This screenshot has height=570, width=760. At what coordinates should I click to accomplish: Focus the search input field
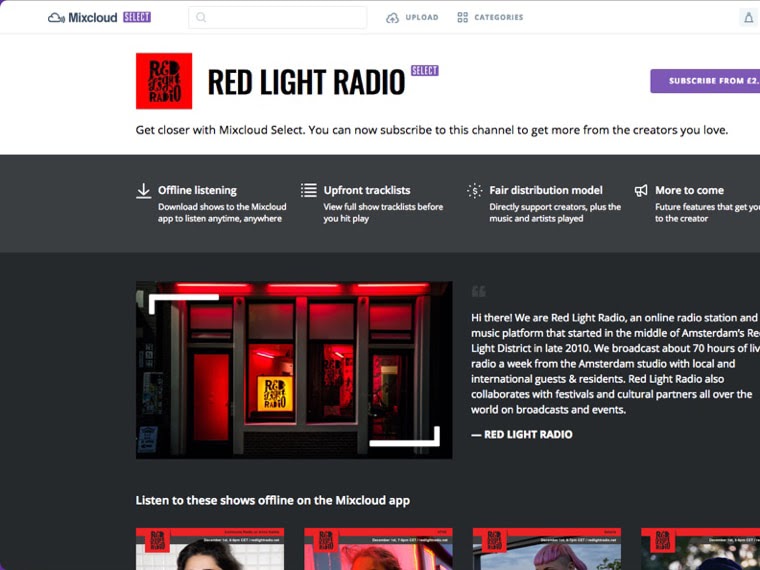[x=277, y=17]
